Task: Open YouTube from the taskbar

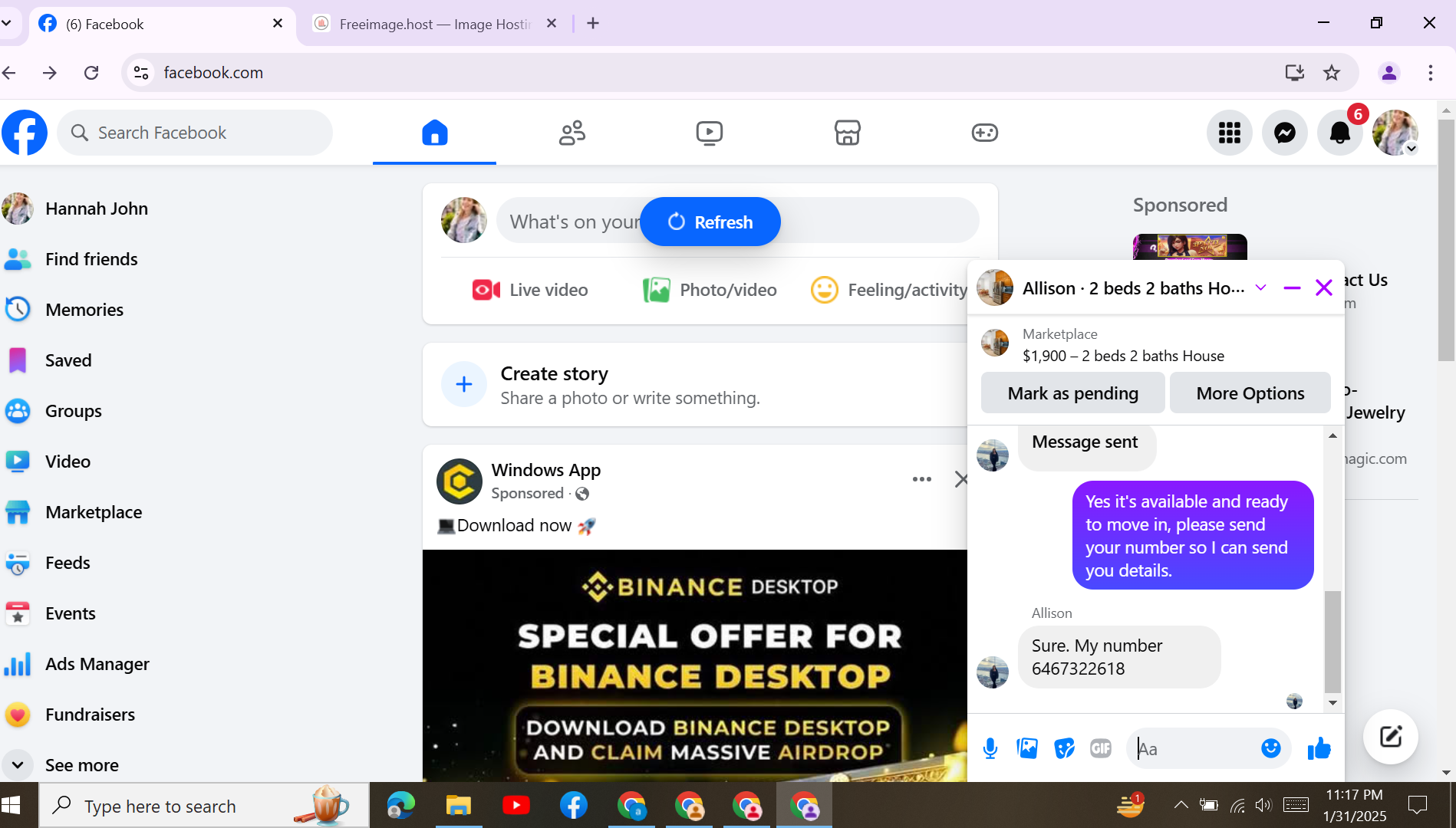Action: tap(516, 805)
